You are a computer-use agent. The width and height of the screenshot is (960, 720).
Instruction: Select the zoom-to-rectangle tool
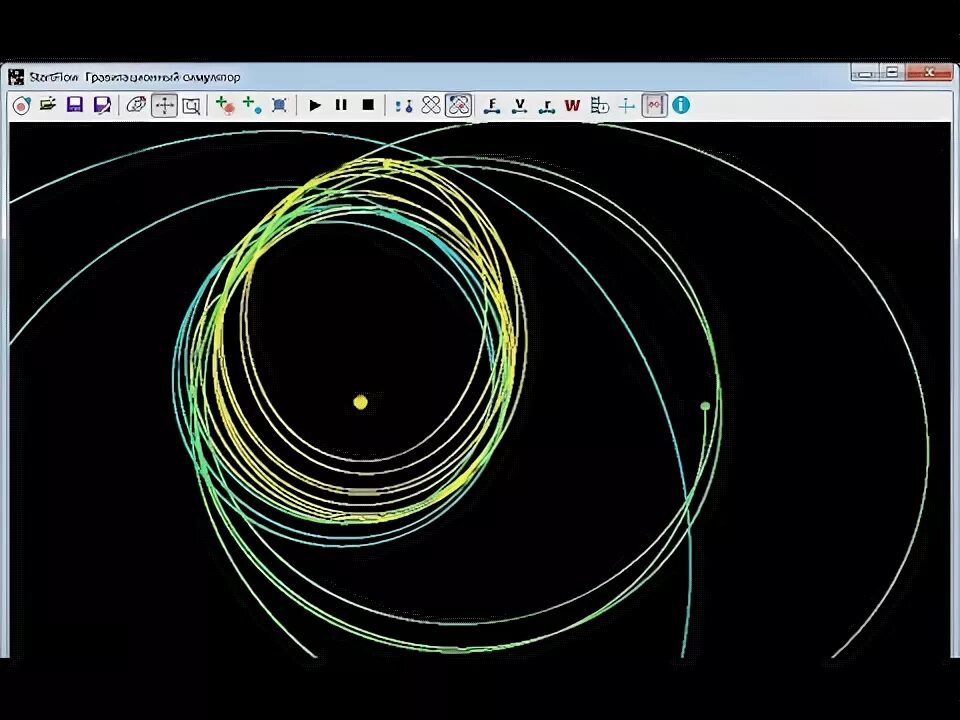[191, 106]
